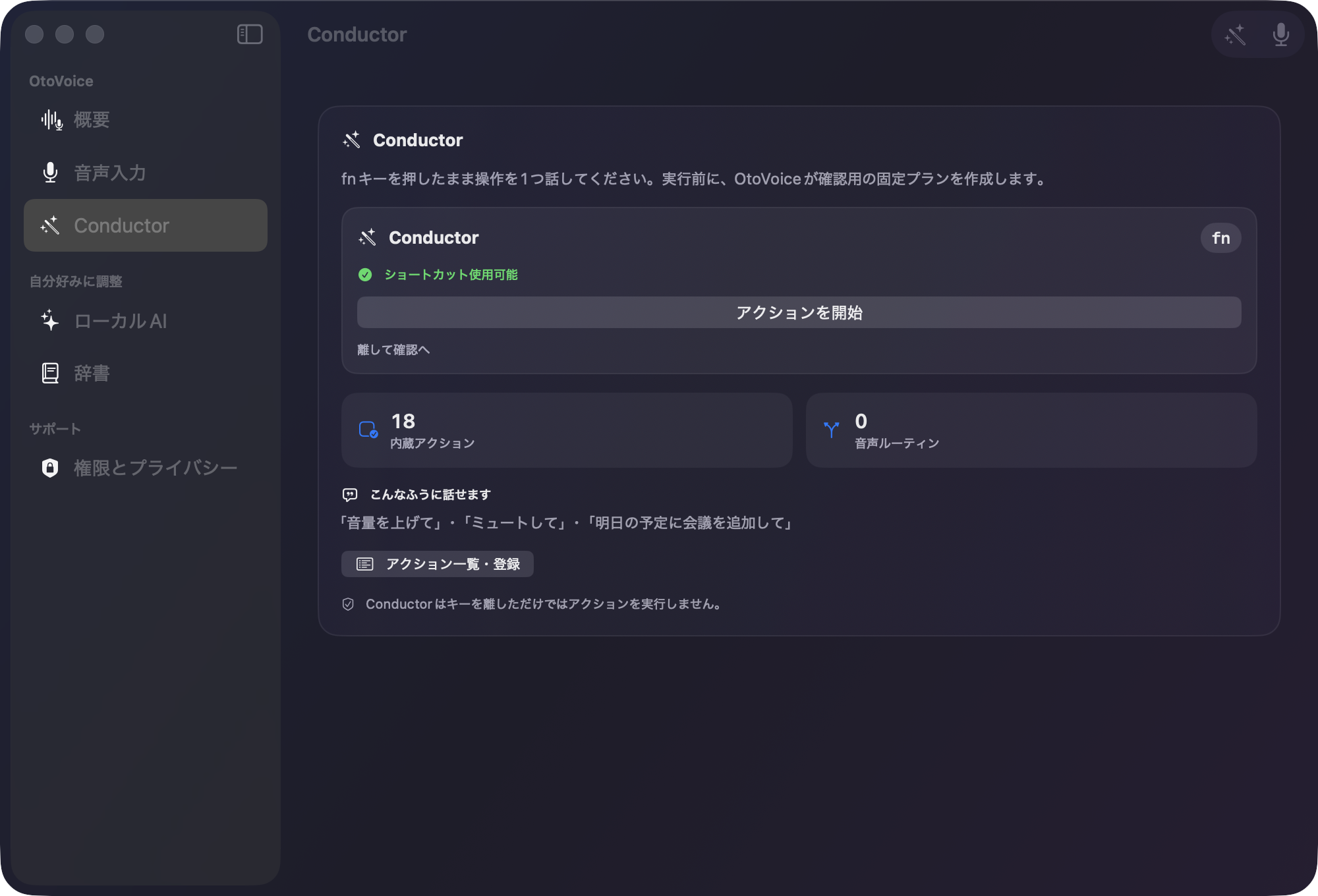This screenshot has height=896, width=1318.
Task: Click the 自分好みに調整 section label
Action: 76,281
